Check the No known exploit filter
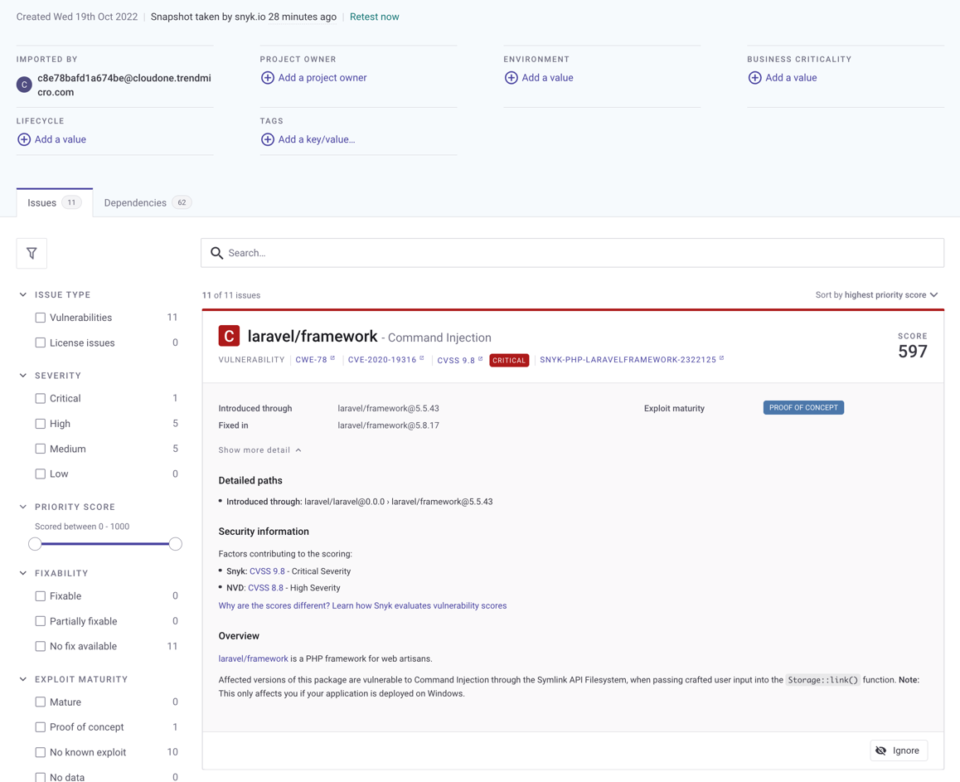This screenshot has height=782, width=960. coord(40,752)
